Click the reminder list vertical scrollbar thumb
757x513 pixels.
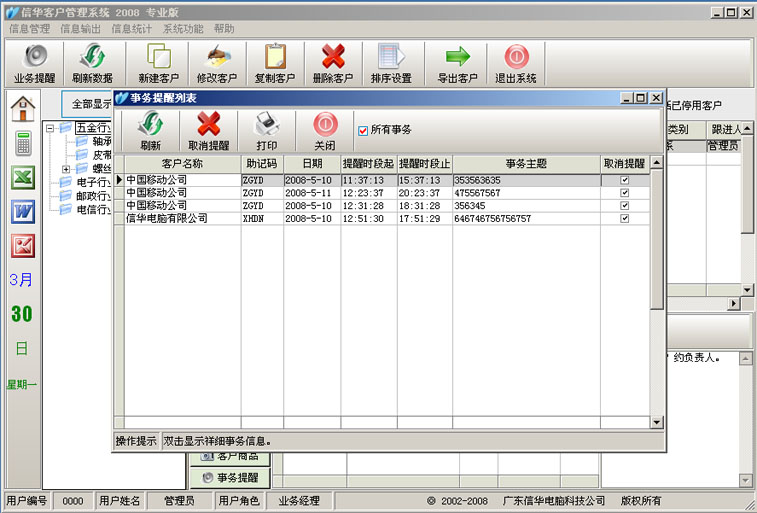[657, 239]
